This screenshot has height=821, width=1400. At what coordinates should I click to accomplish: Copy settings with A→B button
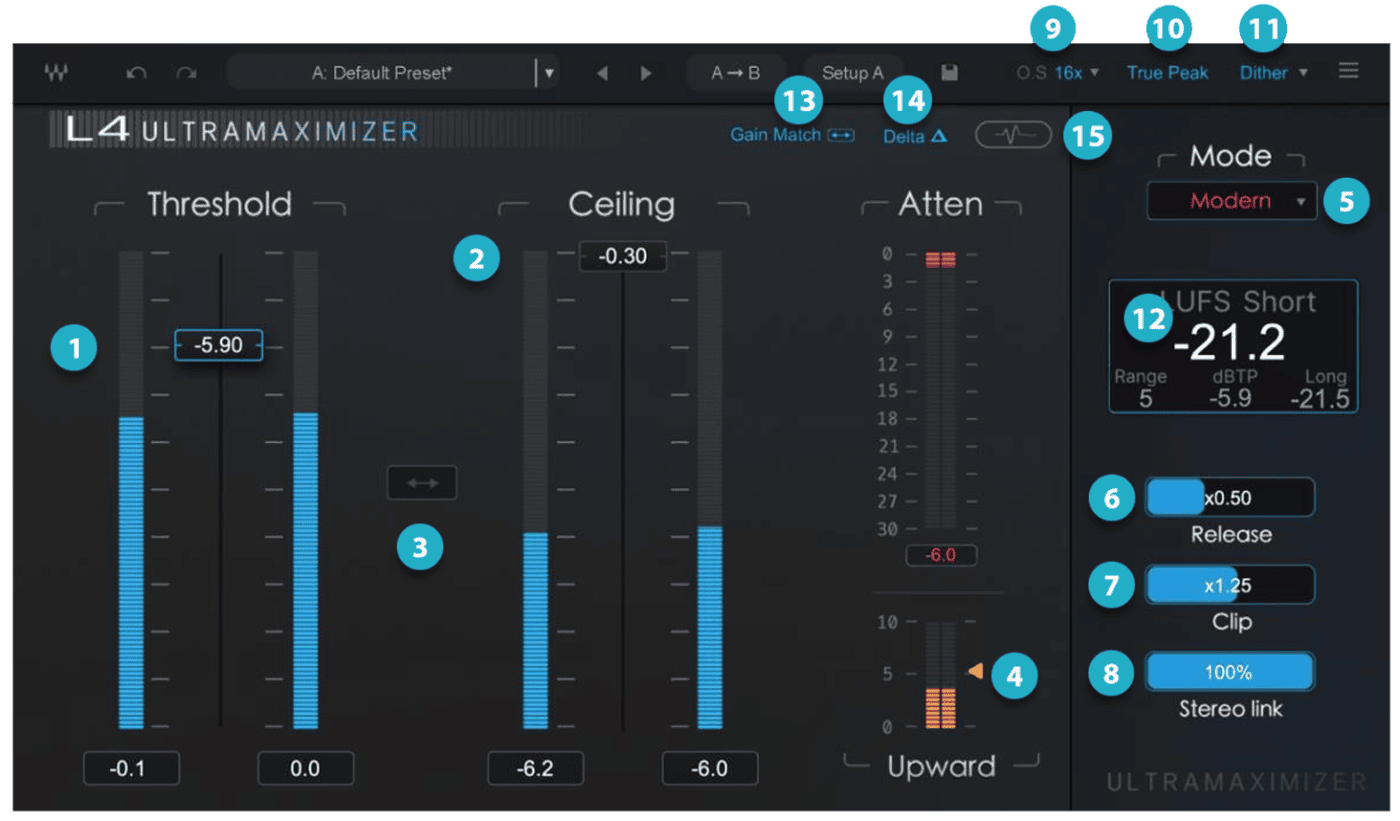pos(735,73)
